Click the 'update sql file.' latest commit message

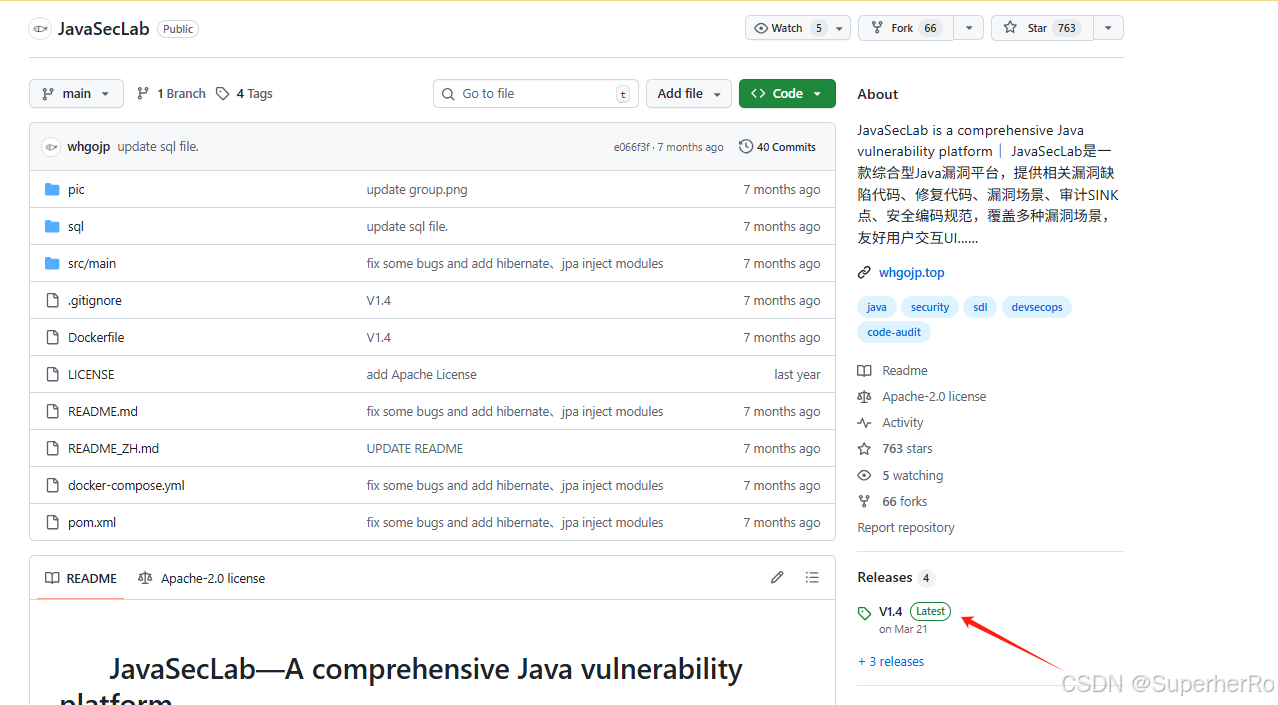pyautogui.click(x=158, y=147)
